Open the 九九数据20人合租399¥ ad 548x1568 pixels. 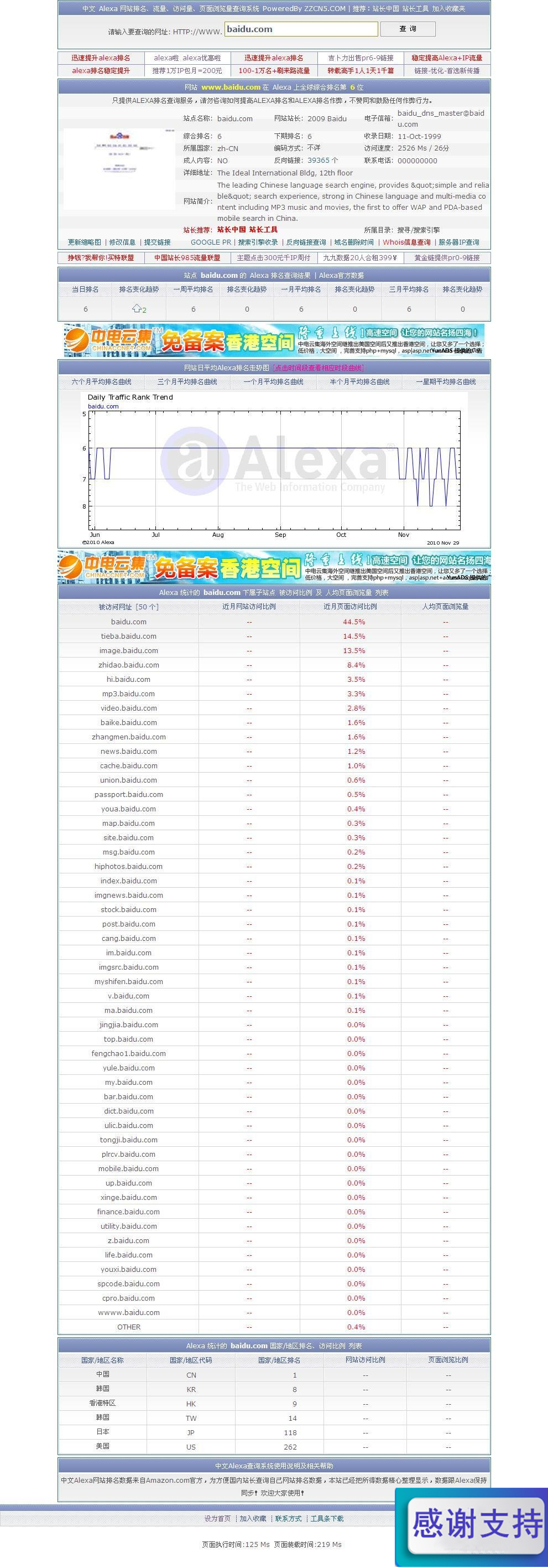click(360, 258)
